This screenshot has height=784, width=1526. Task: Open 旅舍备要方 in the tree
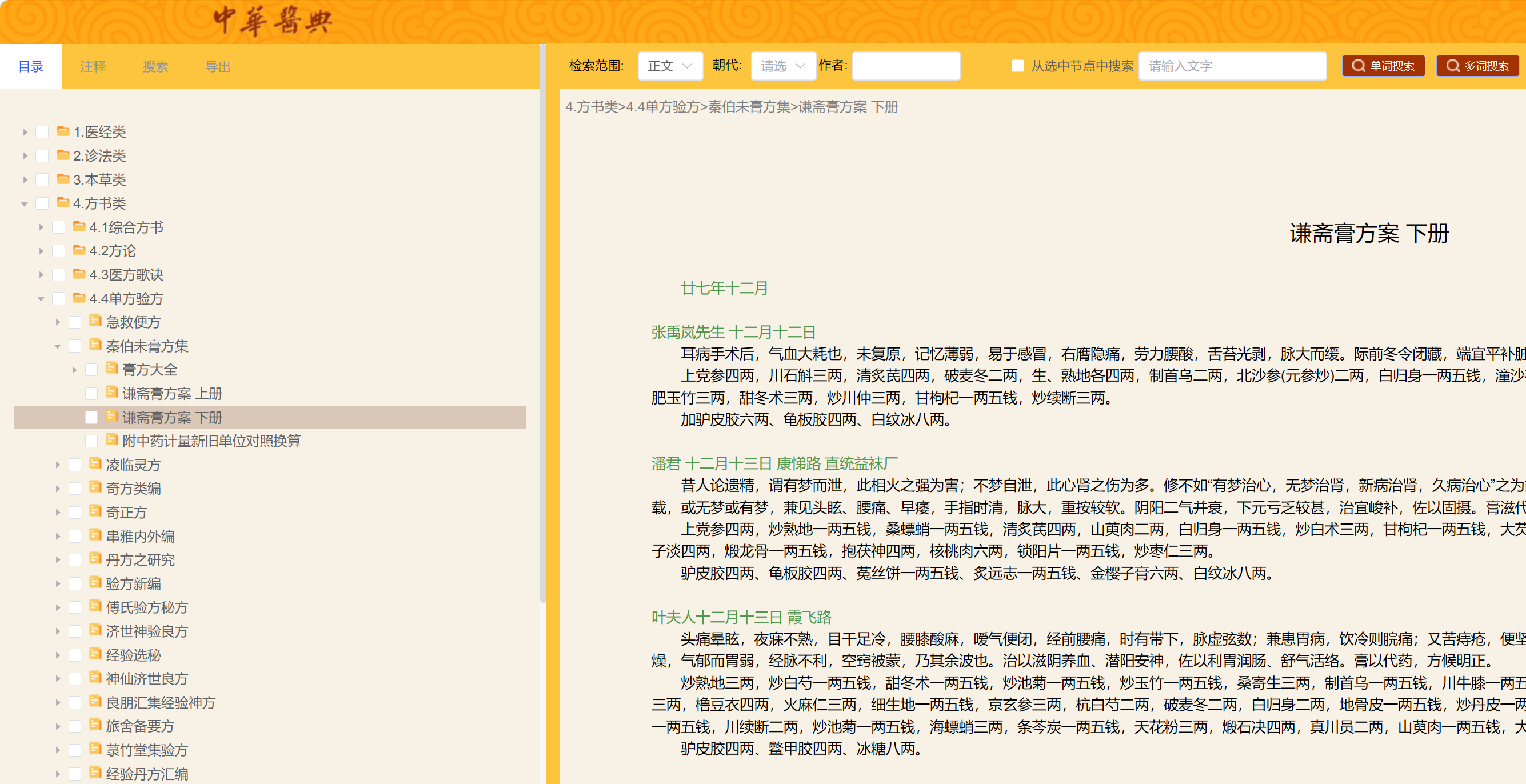[140, 726]
